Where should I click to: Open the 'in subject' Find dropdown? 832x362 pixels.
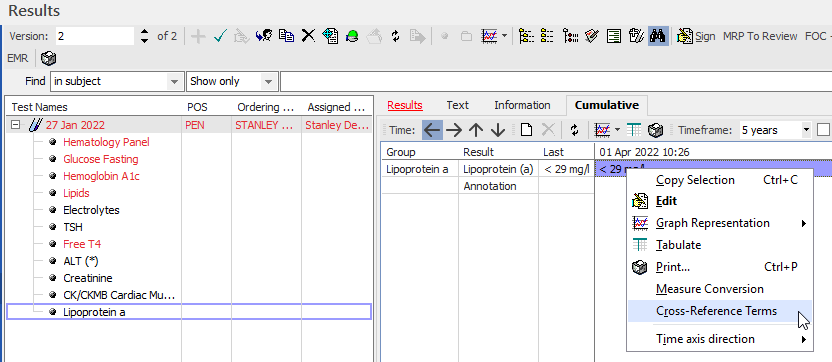(x=174, y=82)
